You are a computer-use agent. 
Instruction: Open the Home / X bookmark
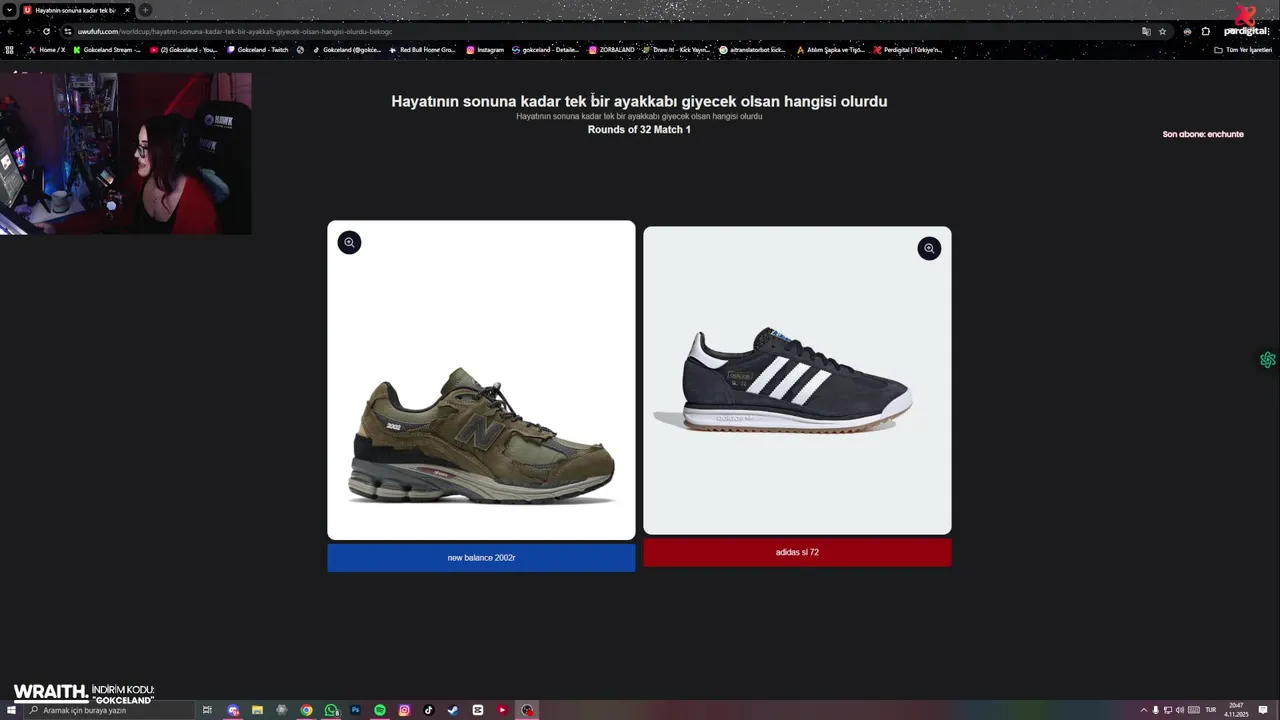(47, 50)
